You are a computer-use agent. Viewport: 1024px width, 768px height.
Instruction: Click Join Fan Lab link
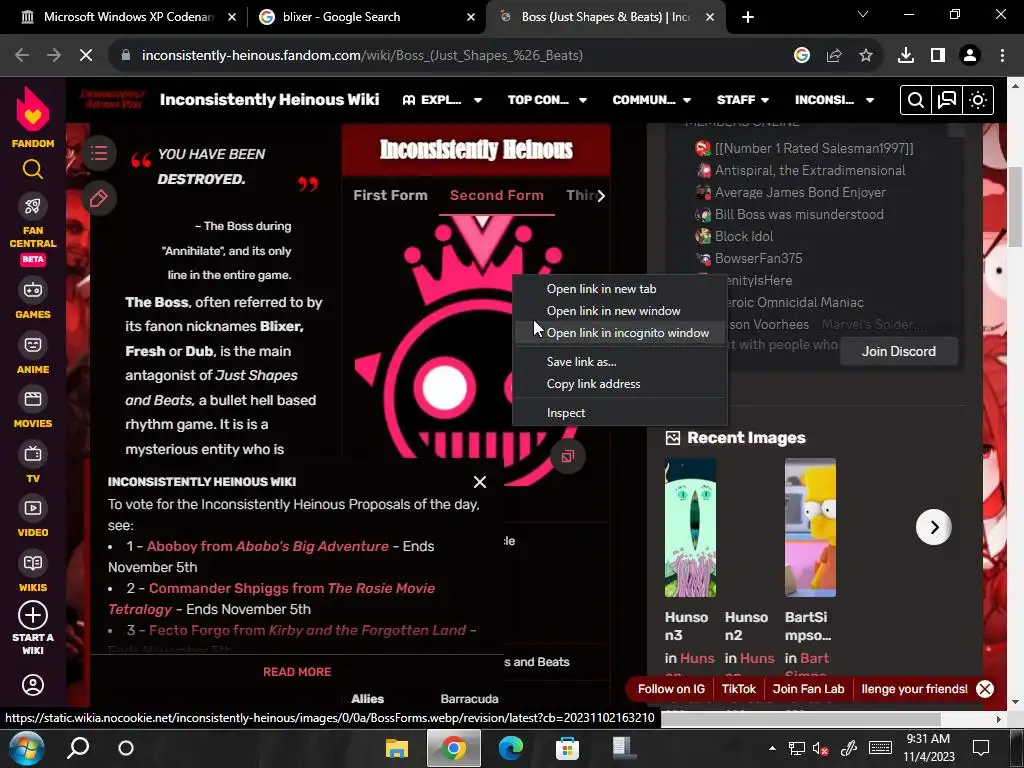click(808, 689)
